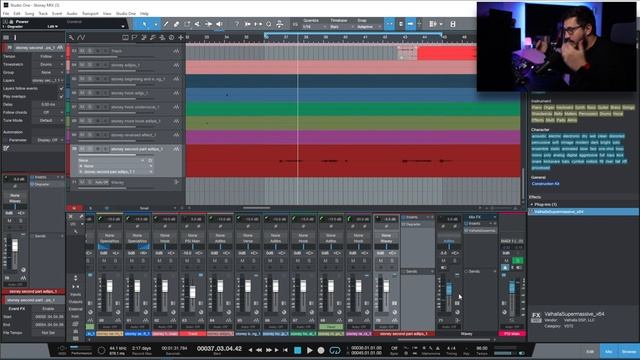The image size is (640, 360).
Task: Switch to the Browse tab
Action: (x=629, y=351)
